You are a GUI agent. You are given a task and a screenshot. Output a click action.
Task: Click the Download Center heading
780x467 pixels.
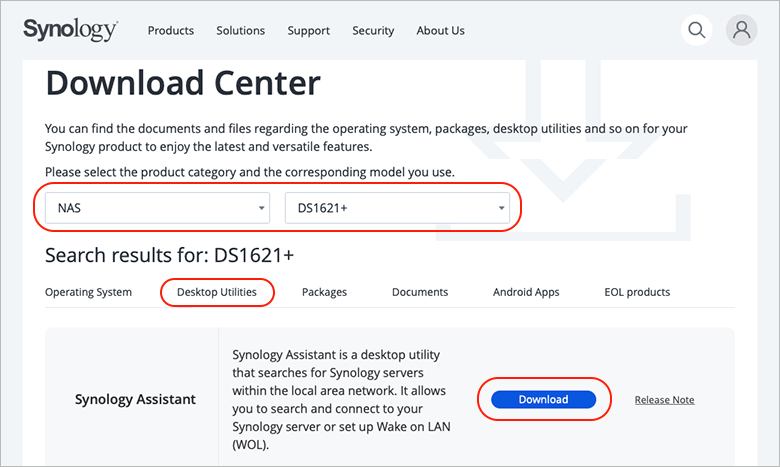click(x=183, y=83)
